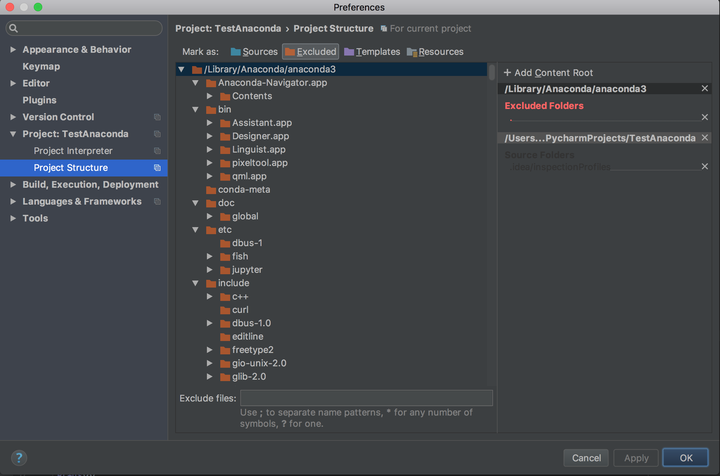This screenshot has height=476, width=720.
Task: Open the help question mark button
Action: [19, 458]
